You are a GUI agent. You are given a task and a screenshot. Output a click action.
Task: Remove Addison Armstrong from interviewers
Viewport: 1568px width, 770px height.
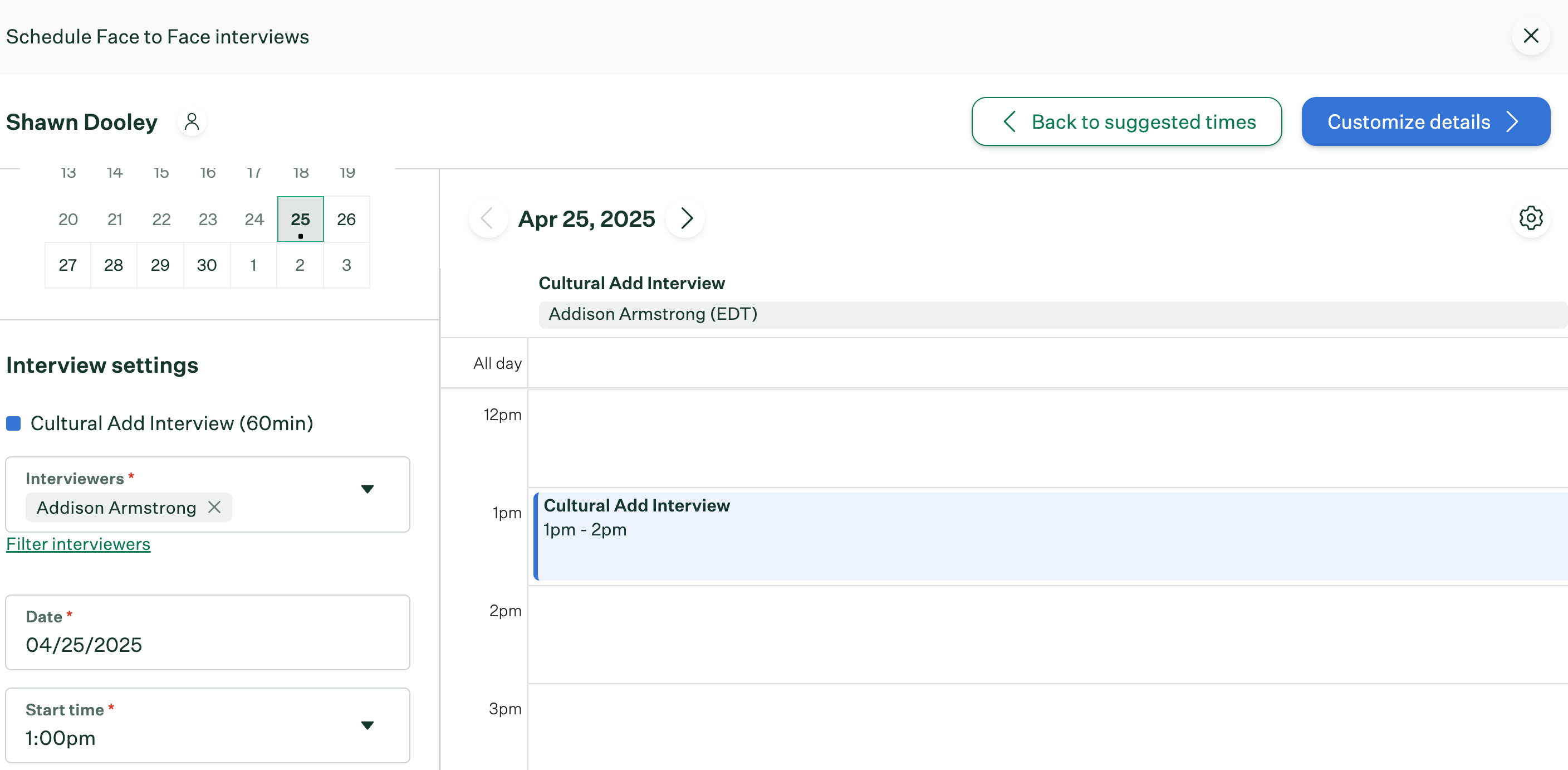(x=214, y=508)
